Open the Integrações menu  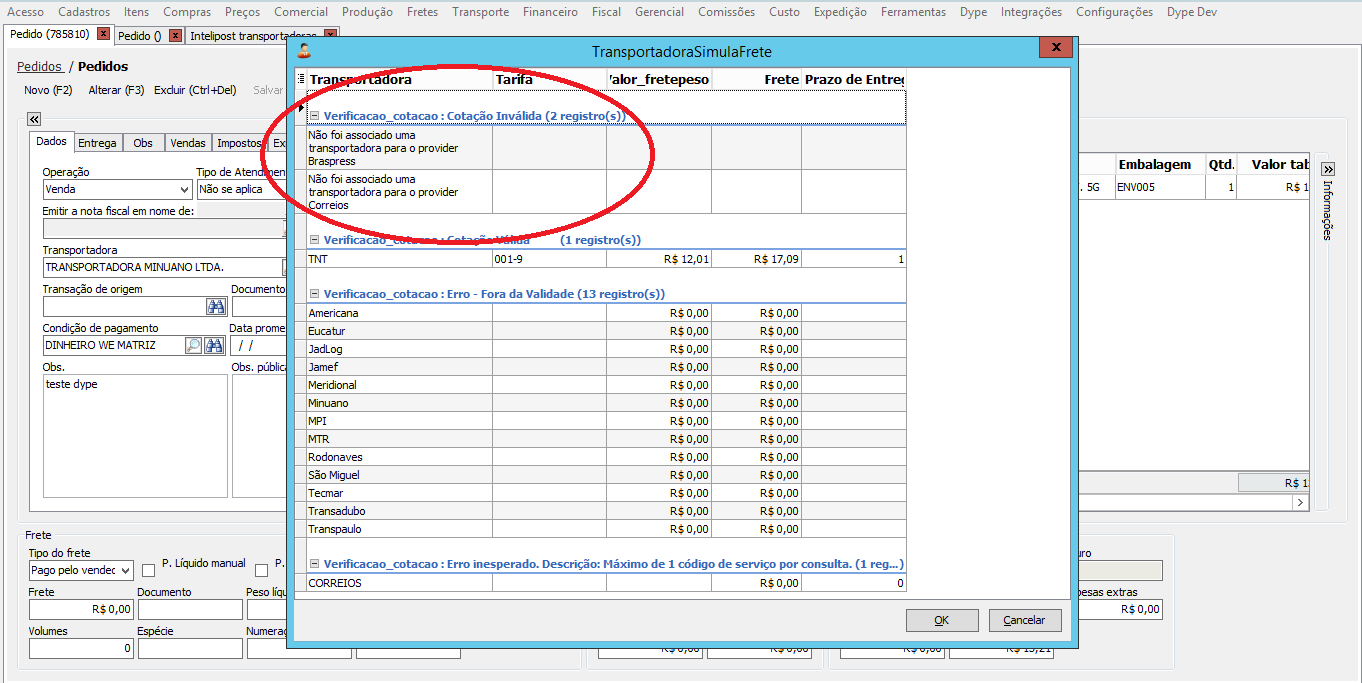coord(1031,12)
